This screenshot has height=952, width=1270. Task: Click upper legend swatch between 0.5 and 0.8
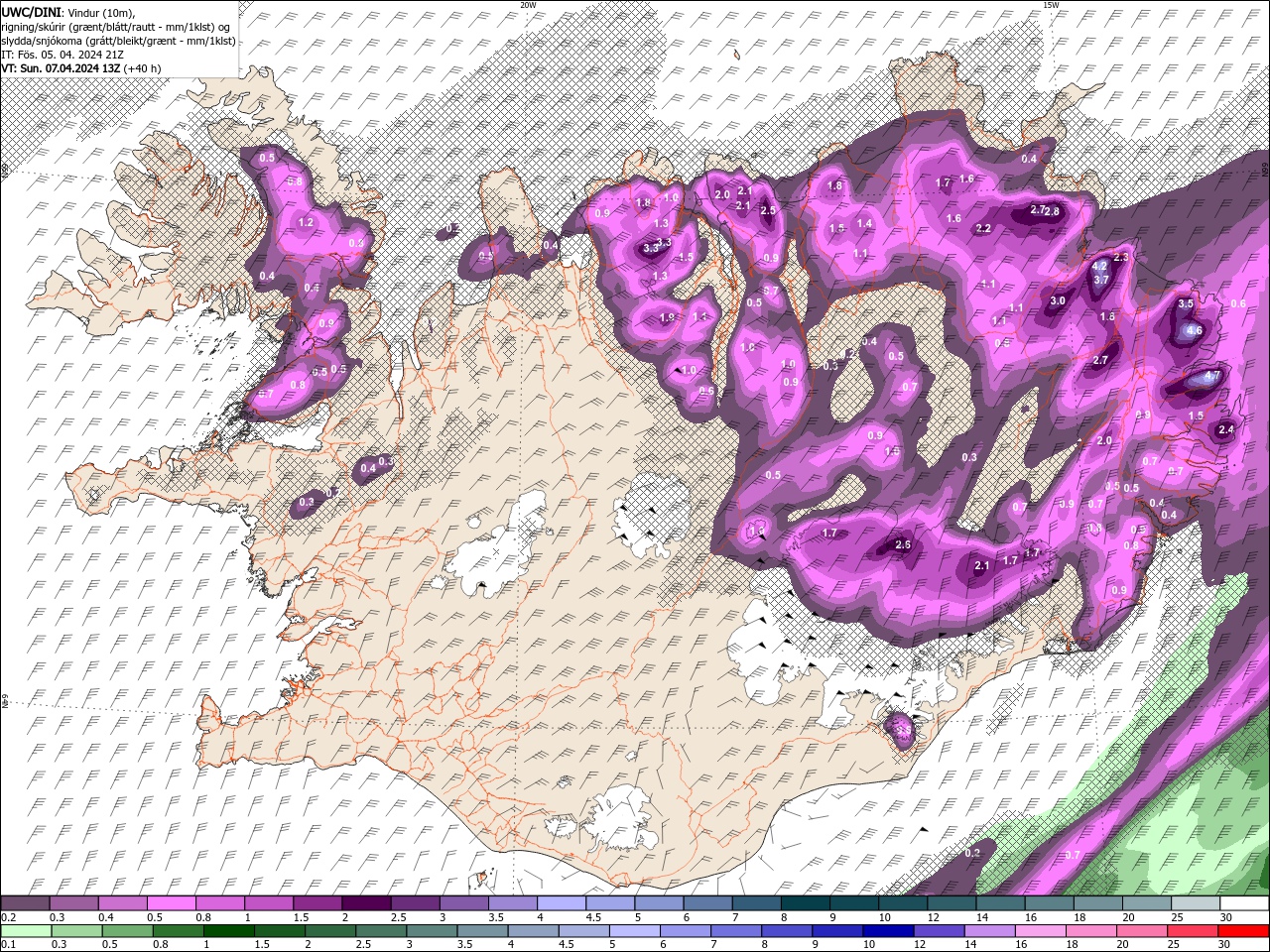[x=171, y=903]
